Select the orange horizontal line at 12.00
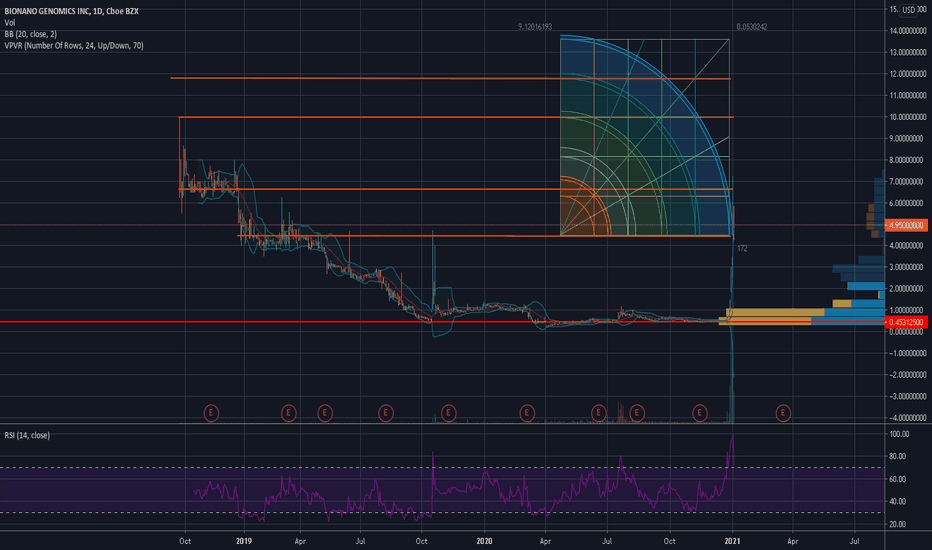 click(x=451, y=78)
